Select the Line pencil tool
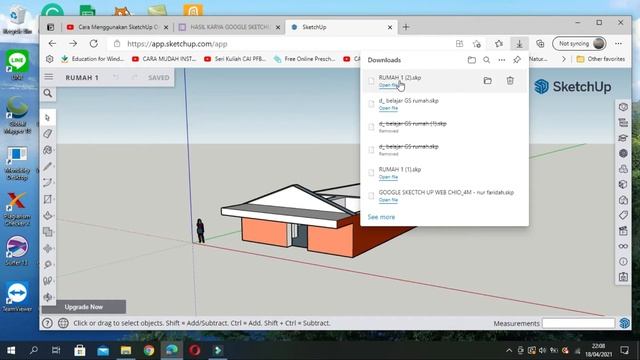 pyautogui.click(x=48, y=167)
